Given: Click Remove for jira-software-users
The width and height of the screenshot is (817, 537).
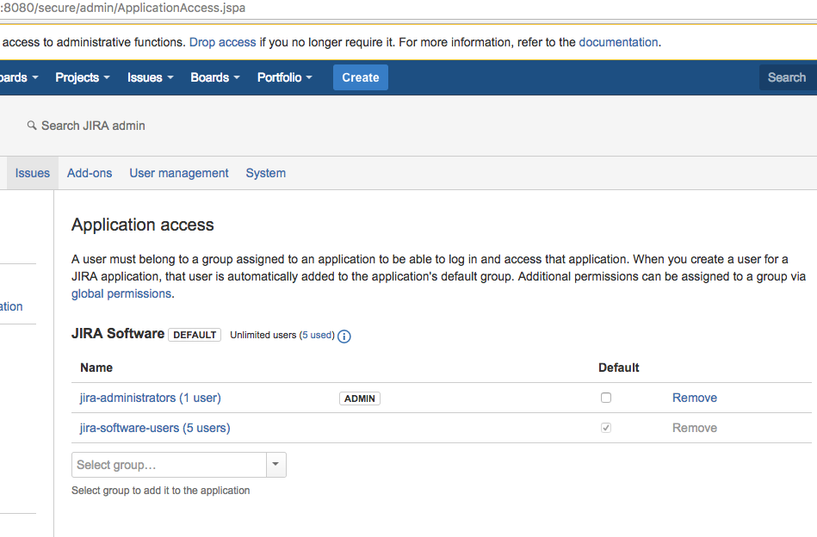Looking at the screenshot, I should (x=695, y=428).
